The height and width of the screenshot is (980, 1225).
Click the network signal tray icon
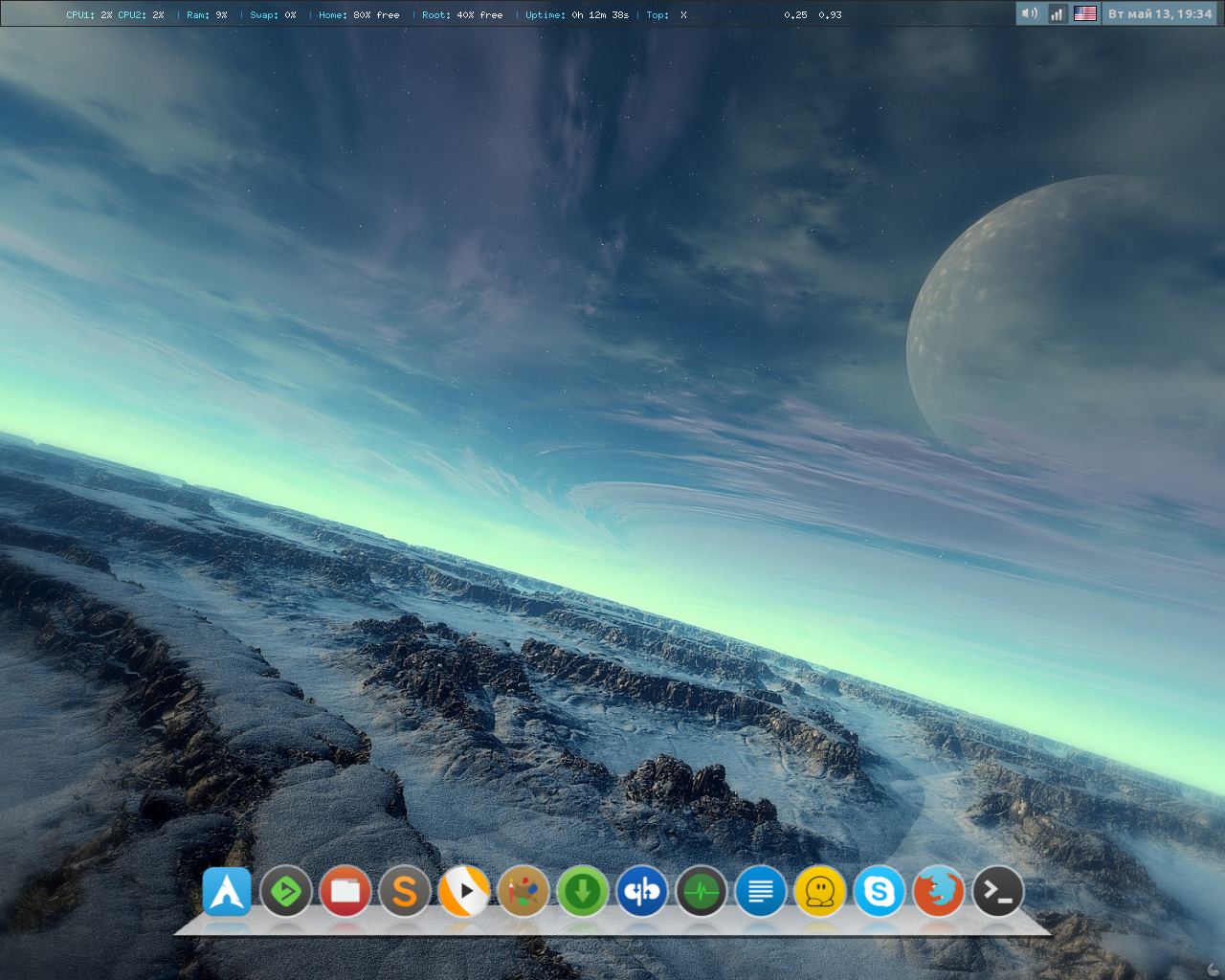pos(1058,13)
